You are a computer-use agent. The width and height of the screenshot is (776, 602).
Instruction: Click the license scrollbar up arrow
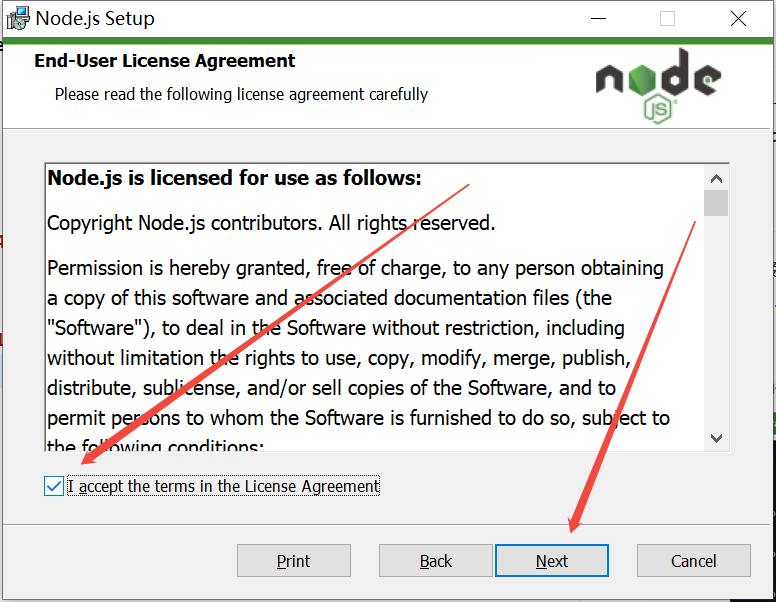pos(716,178)
